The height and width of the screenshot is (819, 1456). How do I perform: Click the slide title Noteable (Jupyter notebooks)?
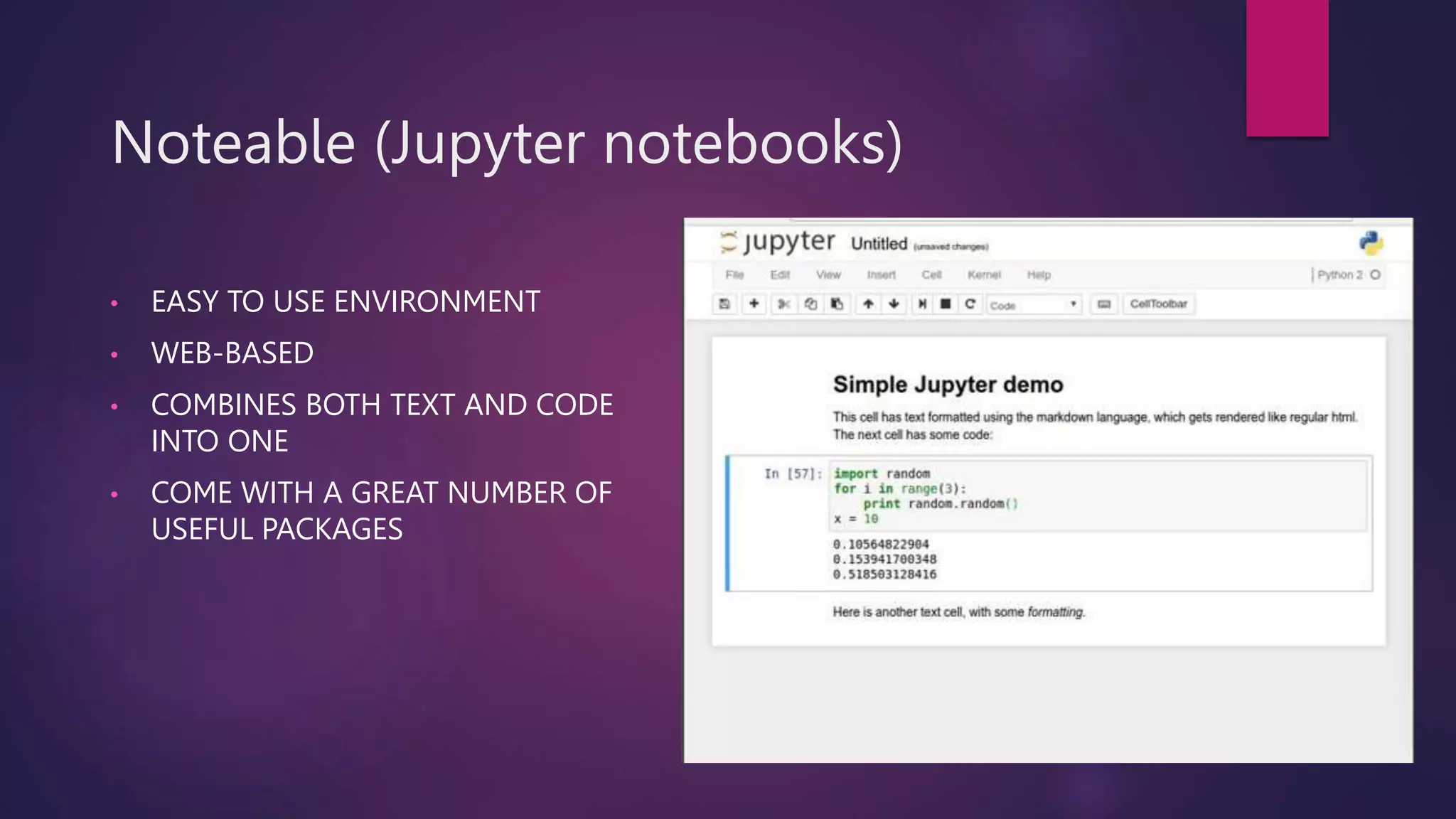tap(507, 143)
